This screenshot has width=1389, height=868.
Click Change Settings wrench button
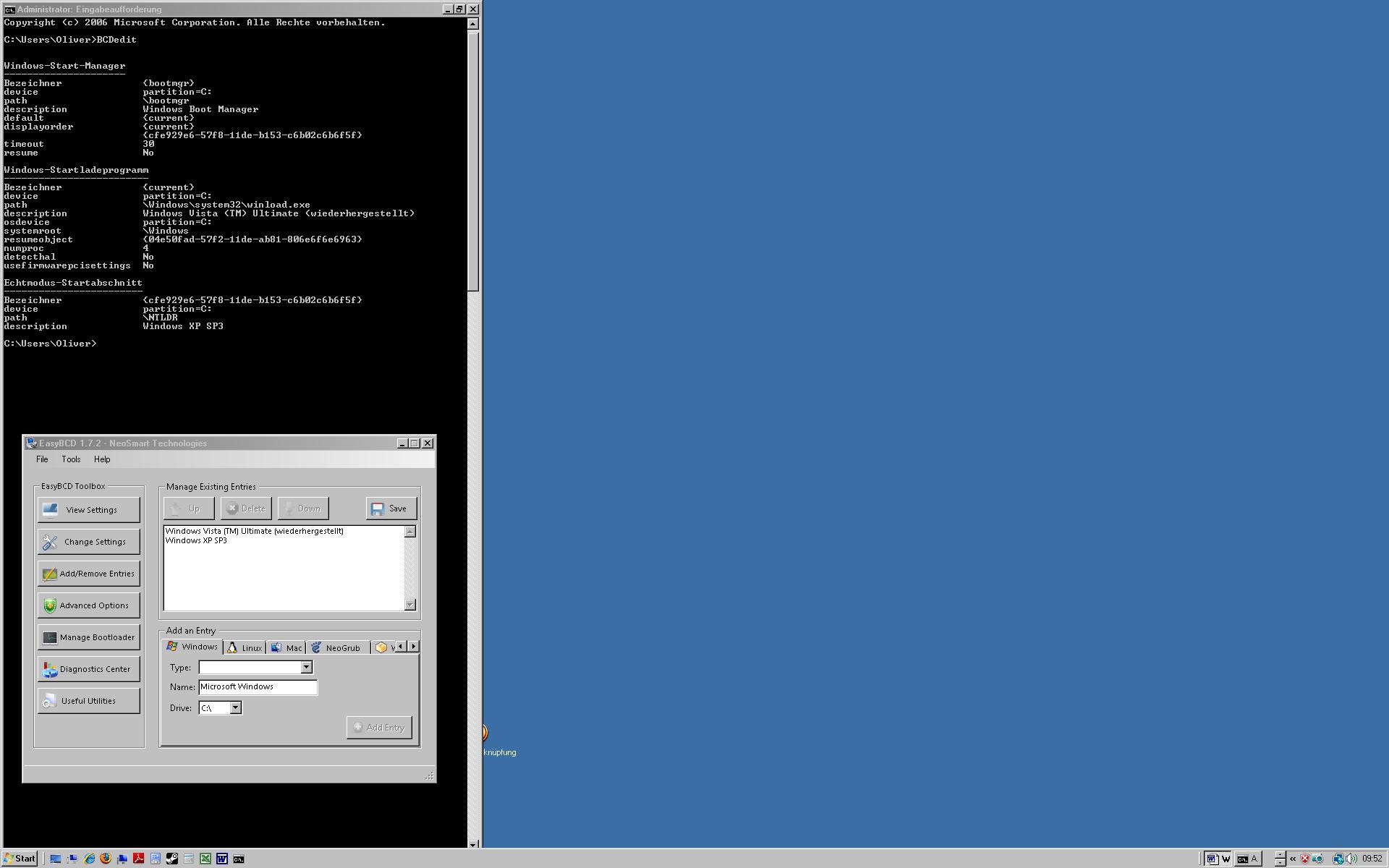(88, 542)
